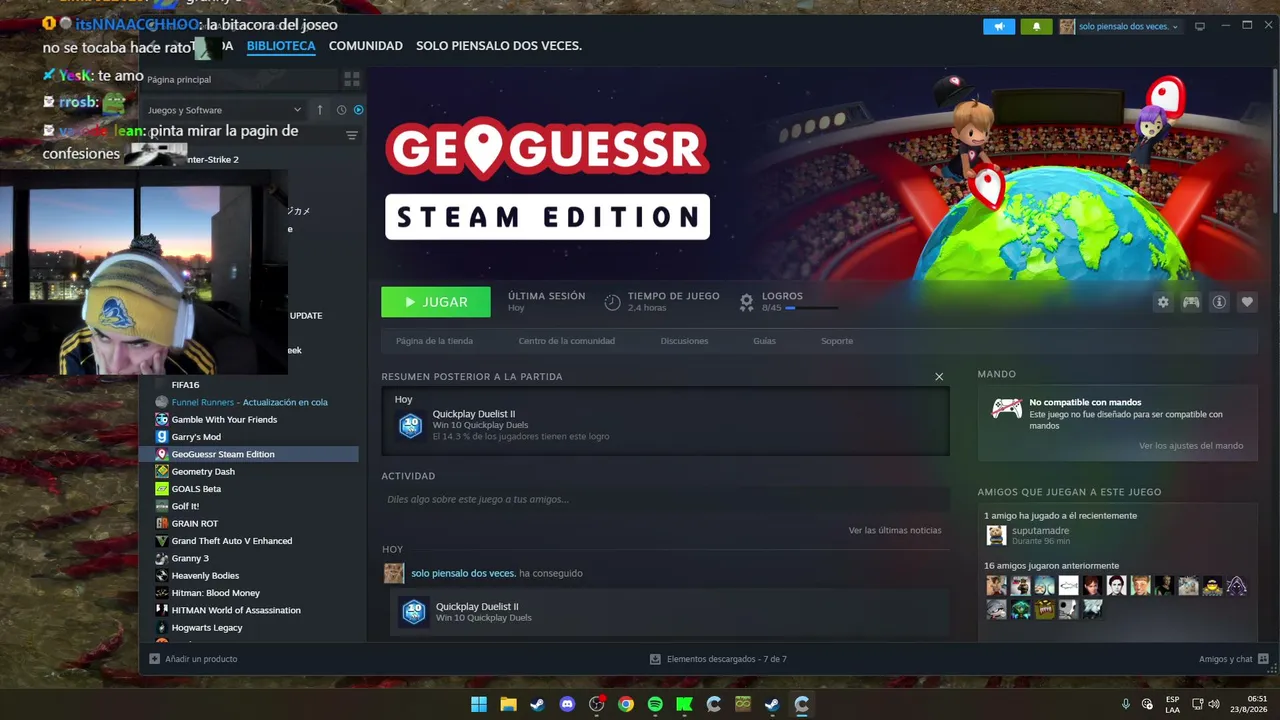Sort library with the up arrow icon
The image size is (1280, 720).
pos(320,110)
